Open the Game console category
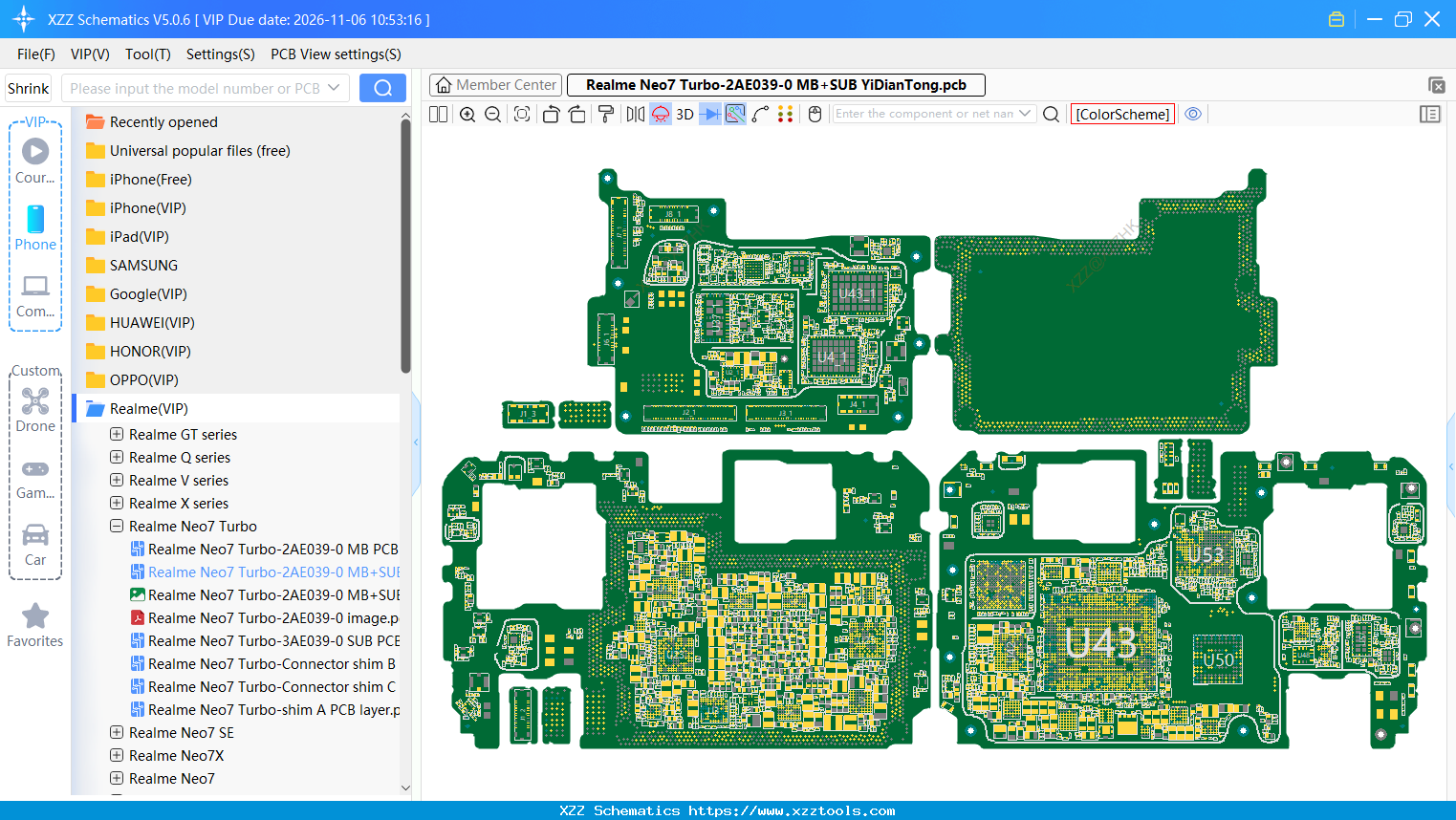The width and height of the screenshot is (1456, 820). [x=35, y=478]
